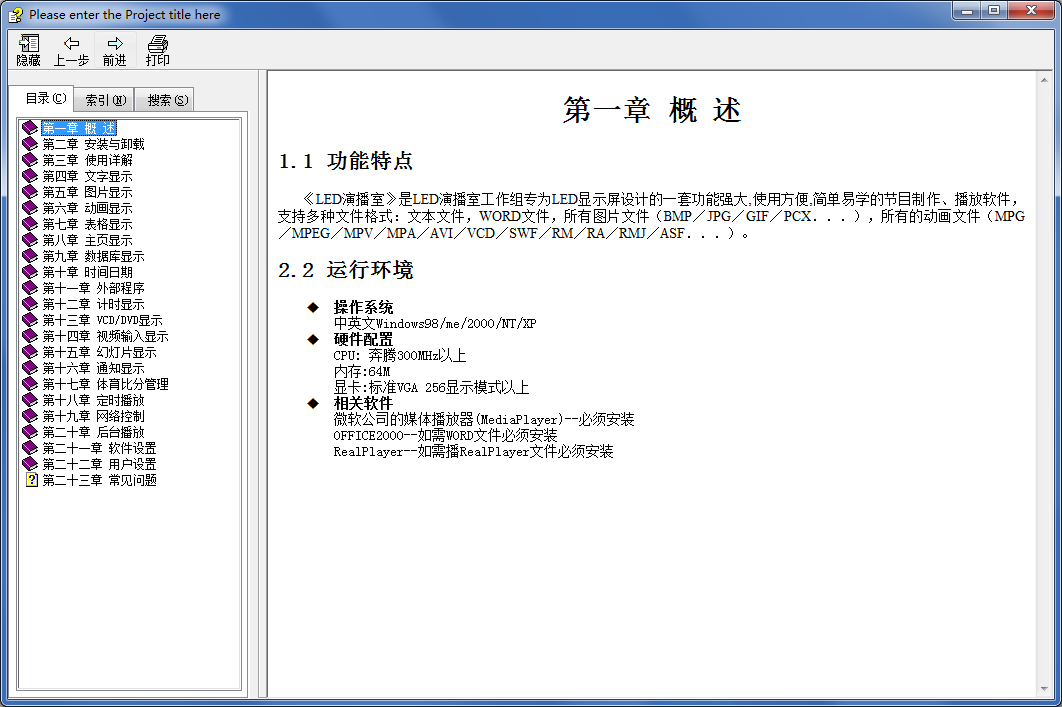Click the content pane scrollbar up arrow
1062x707 pixels.
click(x=1044, y=80)
